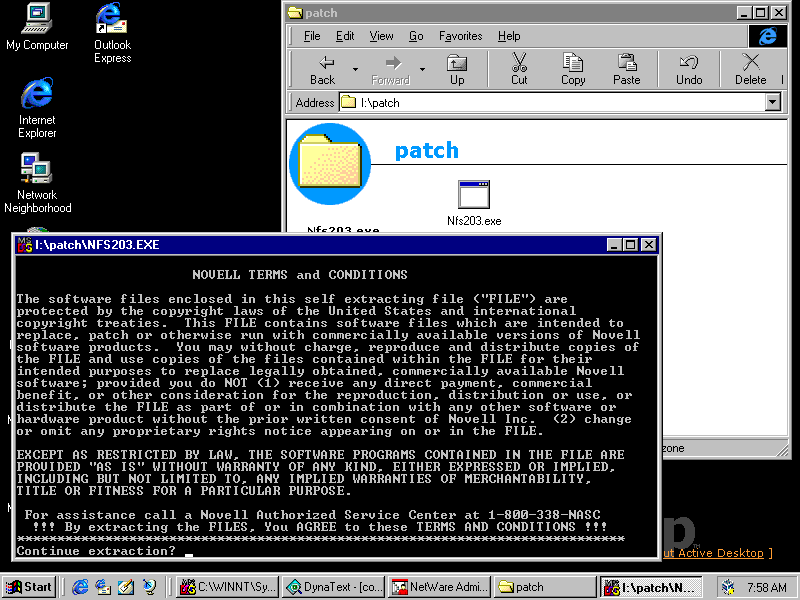Image resolution: width=800 pixels, height=600 pixels.
Task: Open the Start menu
Action: [x=29, y=587]
